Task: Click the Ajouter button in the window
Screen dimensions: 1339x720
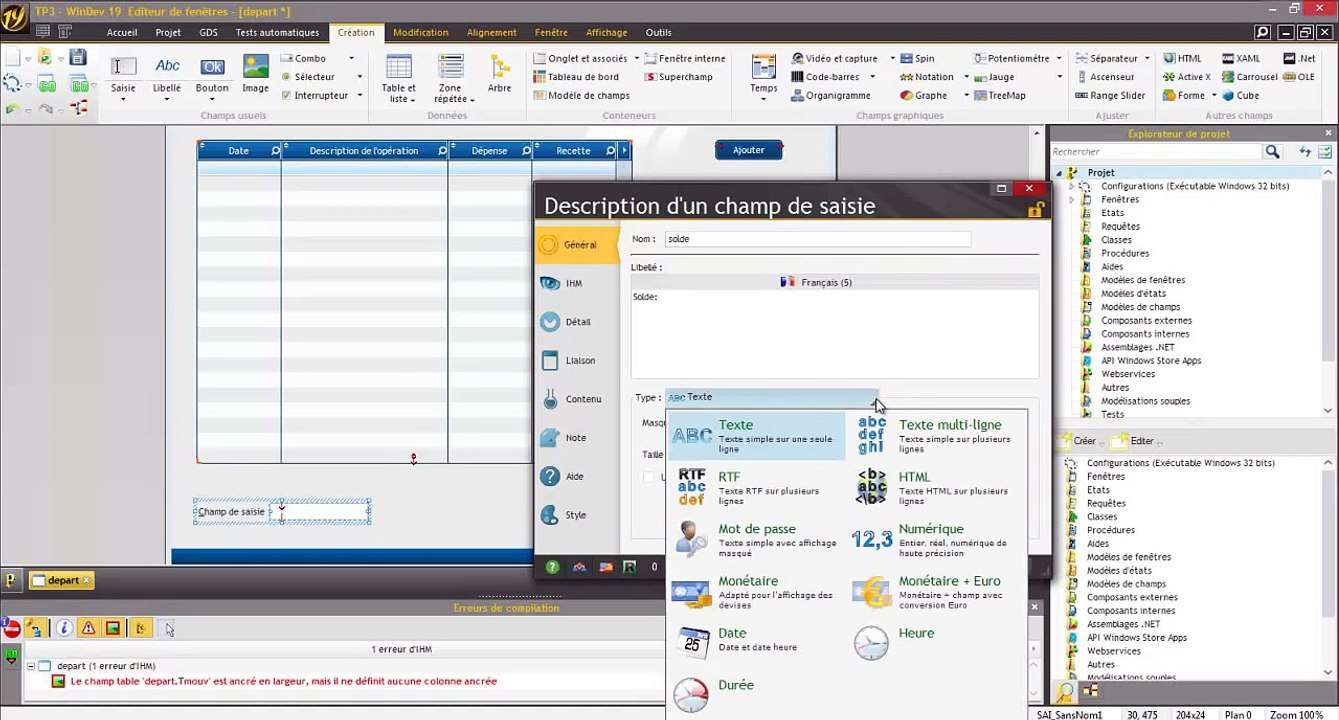Action: [749, 150]
